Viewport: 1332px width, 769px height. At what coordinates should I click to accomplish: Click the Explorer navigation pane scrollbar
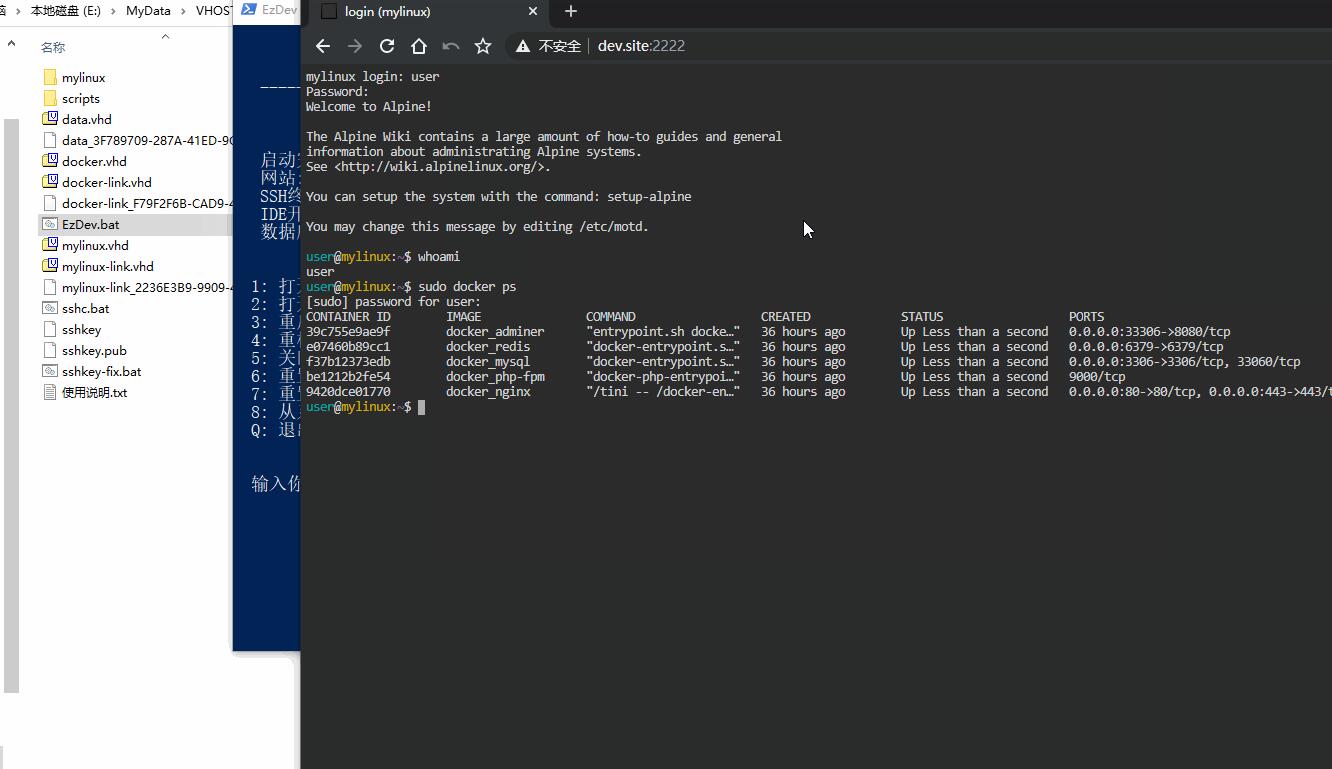pos(11,405)
